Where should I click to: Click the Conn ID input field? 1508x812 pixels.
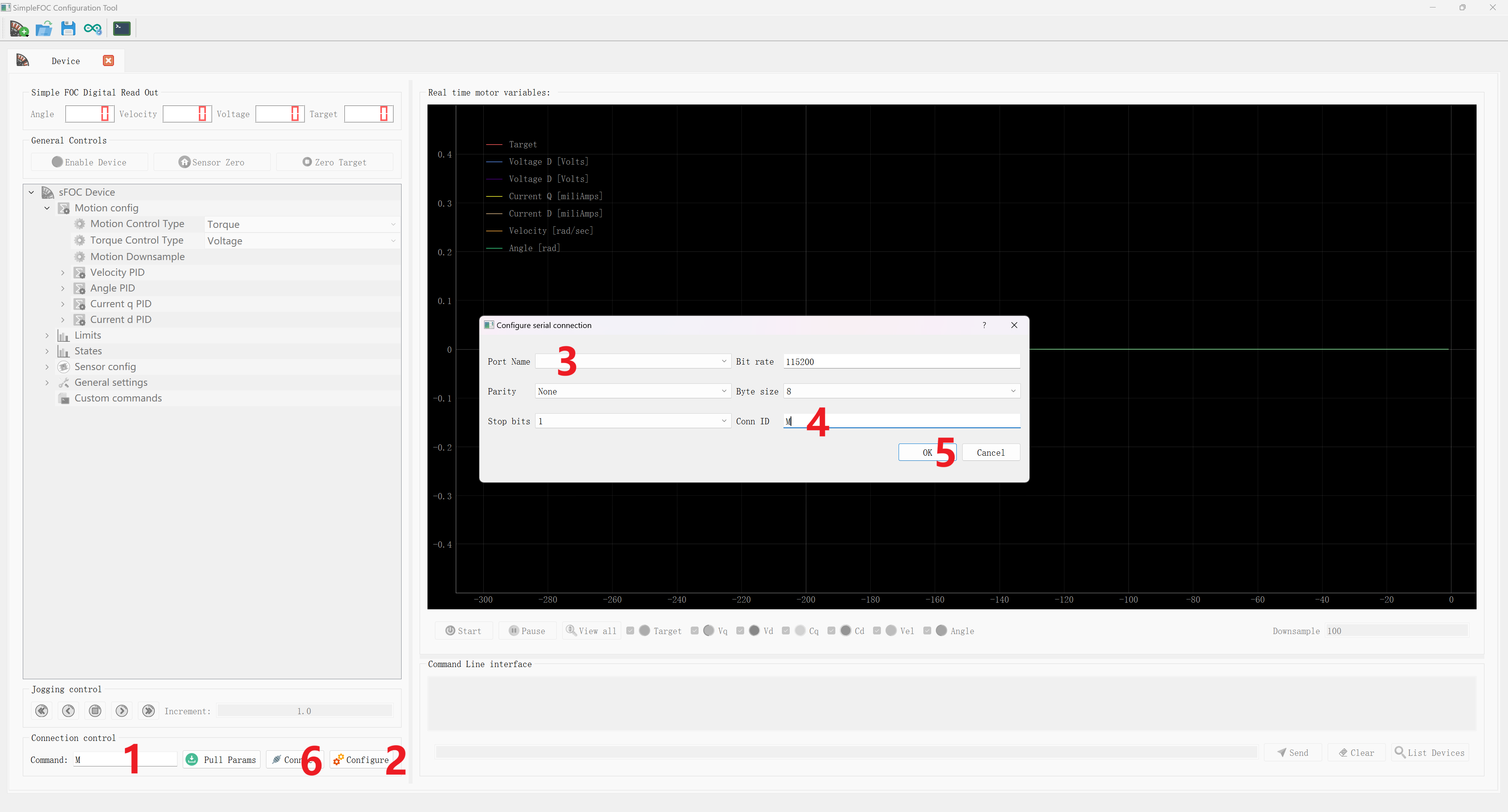(x=901, y=421)
